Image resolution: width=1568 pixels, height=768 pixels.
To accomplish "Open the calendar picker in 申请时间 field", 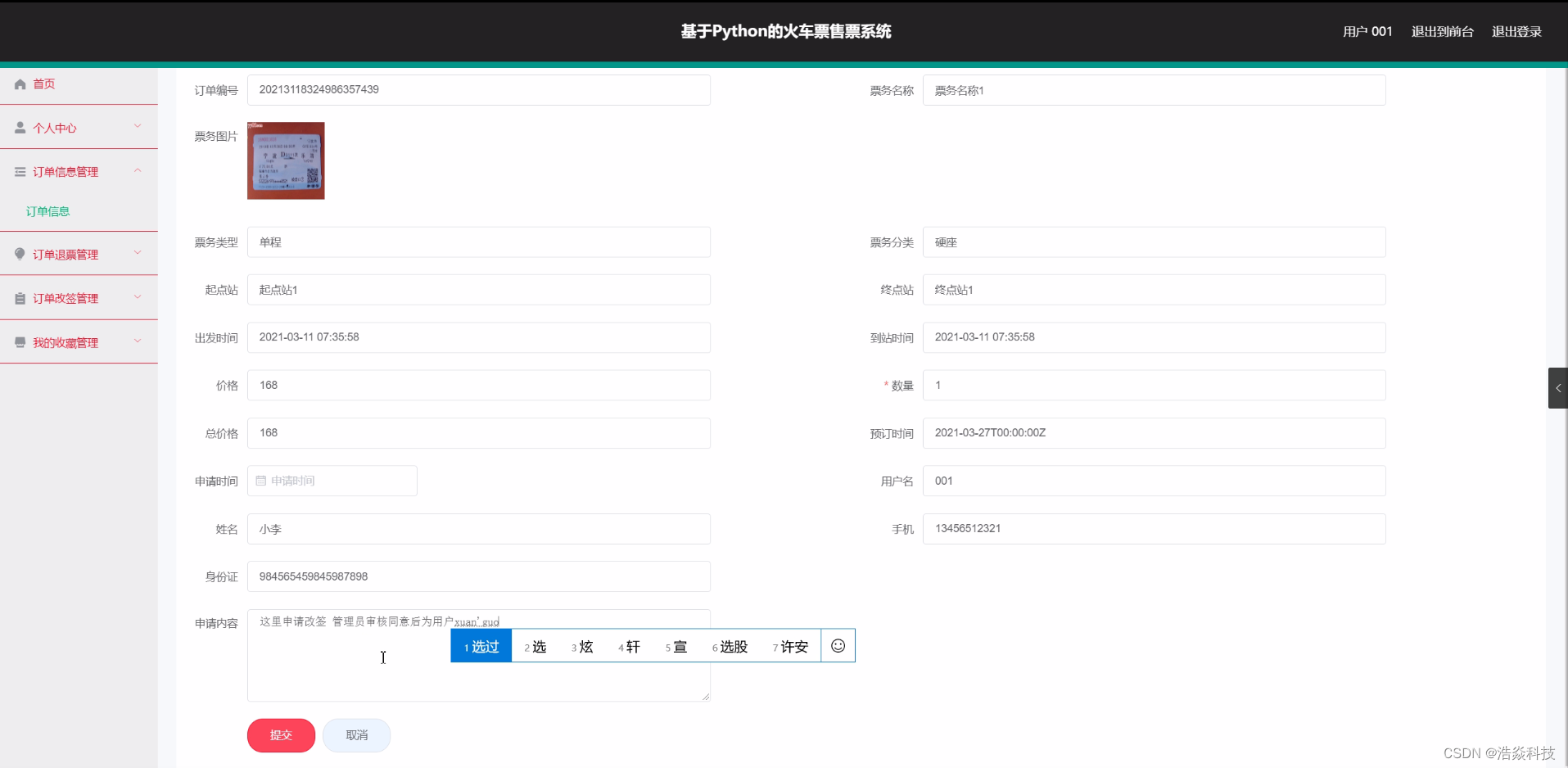I will point(260,481).
